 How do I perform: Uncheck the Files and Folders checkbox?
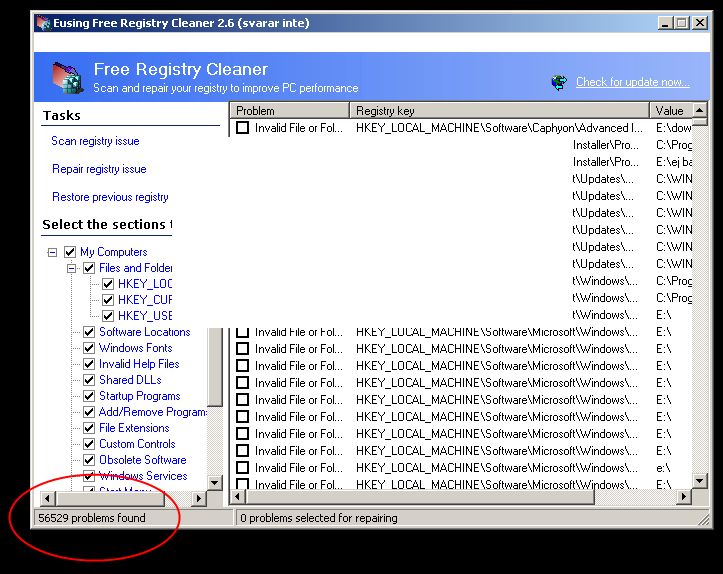point(89,268)
